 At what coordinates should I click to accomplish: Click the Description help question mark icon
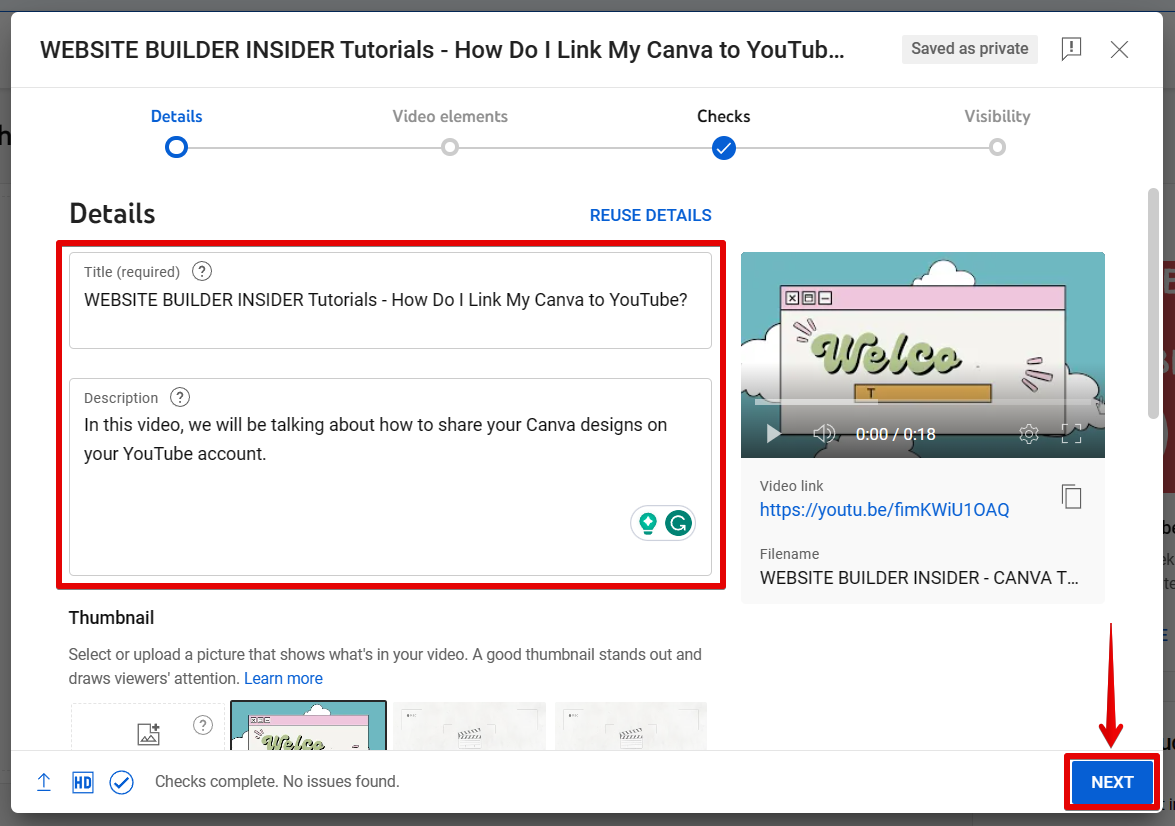pos(180,397)
